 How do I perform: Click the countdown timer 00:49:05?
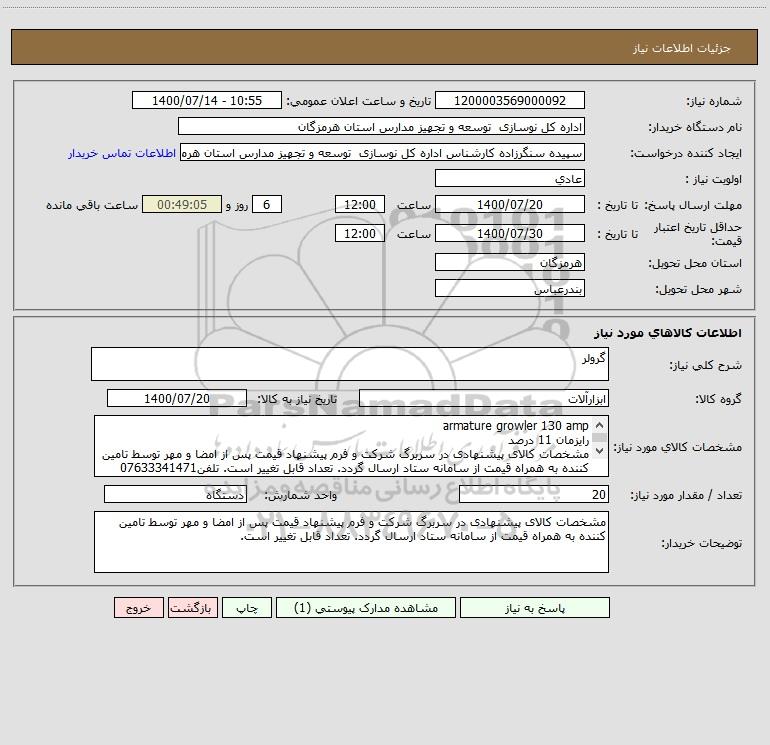tap(182, 205)
